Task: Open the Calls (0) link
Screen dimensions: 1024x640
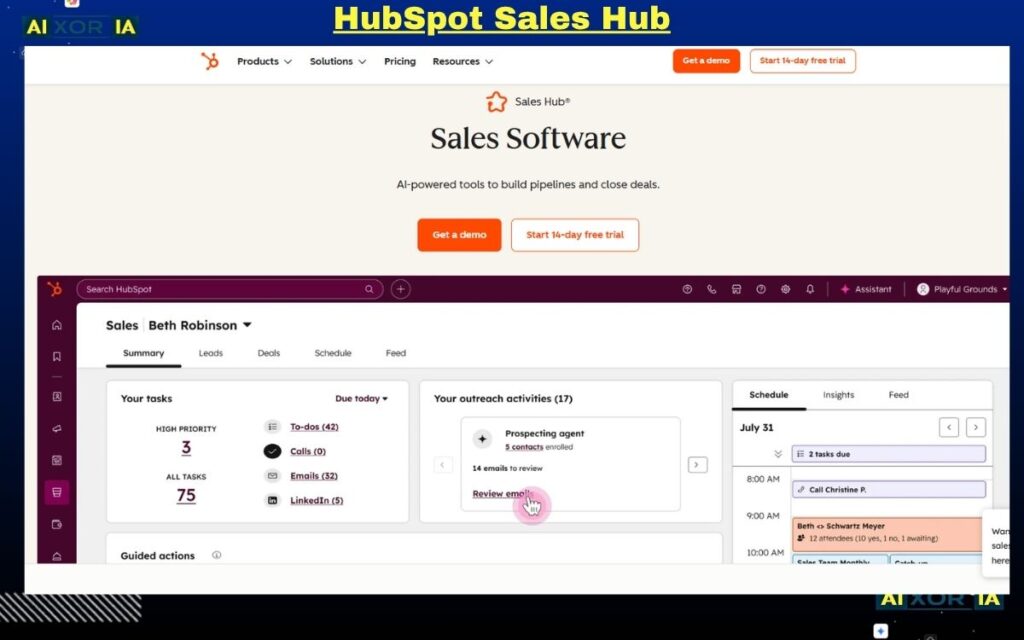Action: coord(308,451)
